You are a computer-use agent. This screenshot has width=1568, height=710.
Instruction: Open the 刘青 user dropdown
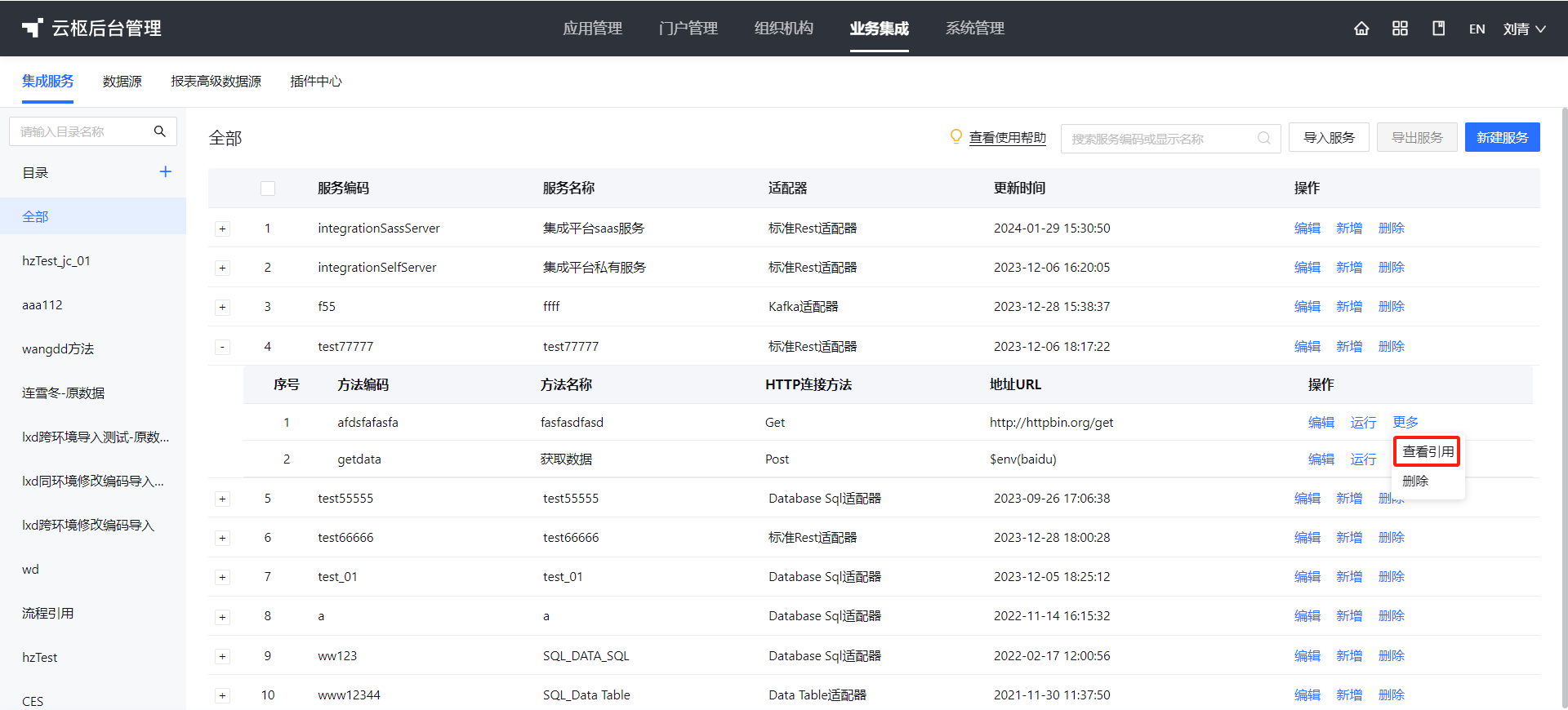coord(1524,29)
